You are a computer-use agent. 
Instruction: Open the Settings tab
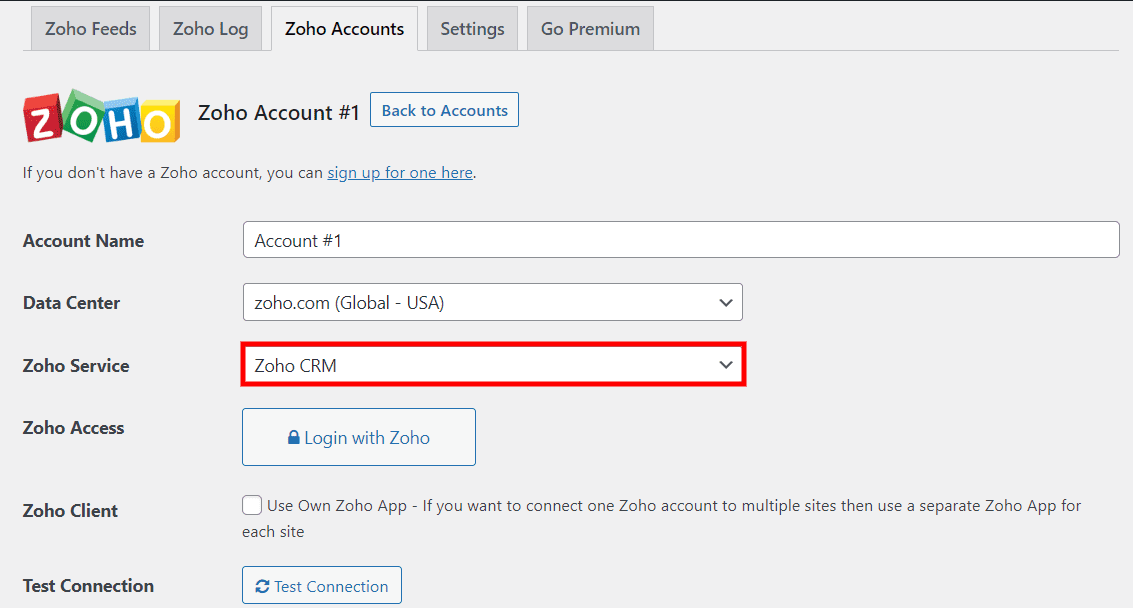click(x=471, y=28)
